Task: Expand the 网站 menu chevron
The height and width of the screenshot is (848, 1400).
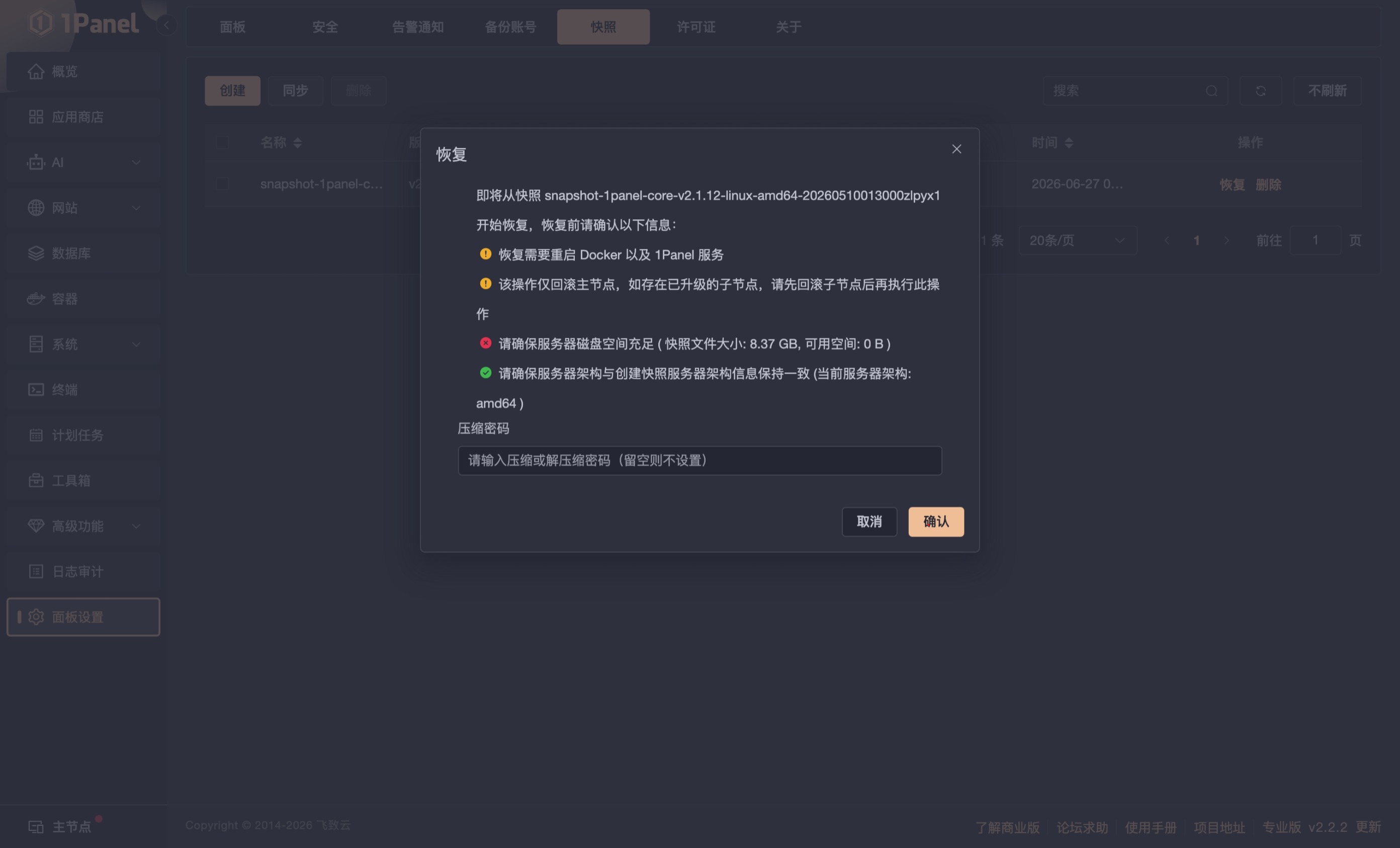Action: pyautogui.click(x=136, y=208)
